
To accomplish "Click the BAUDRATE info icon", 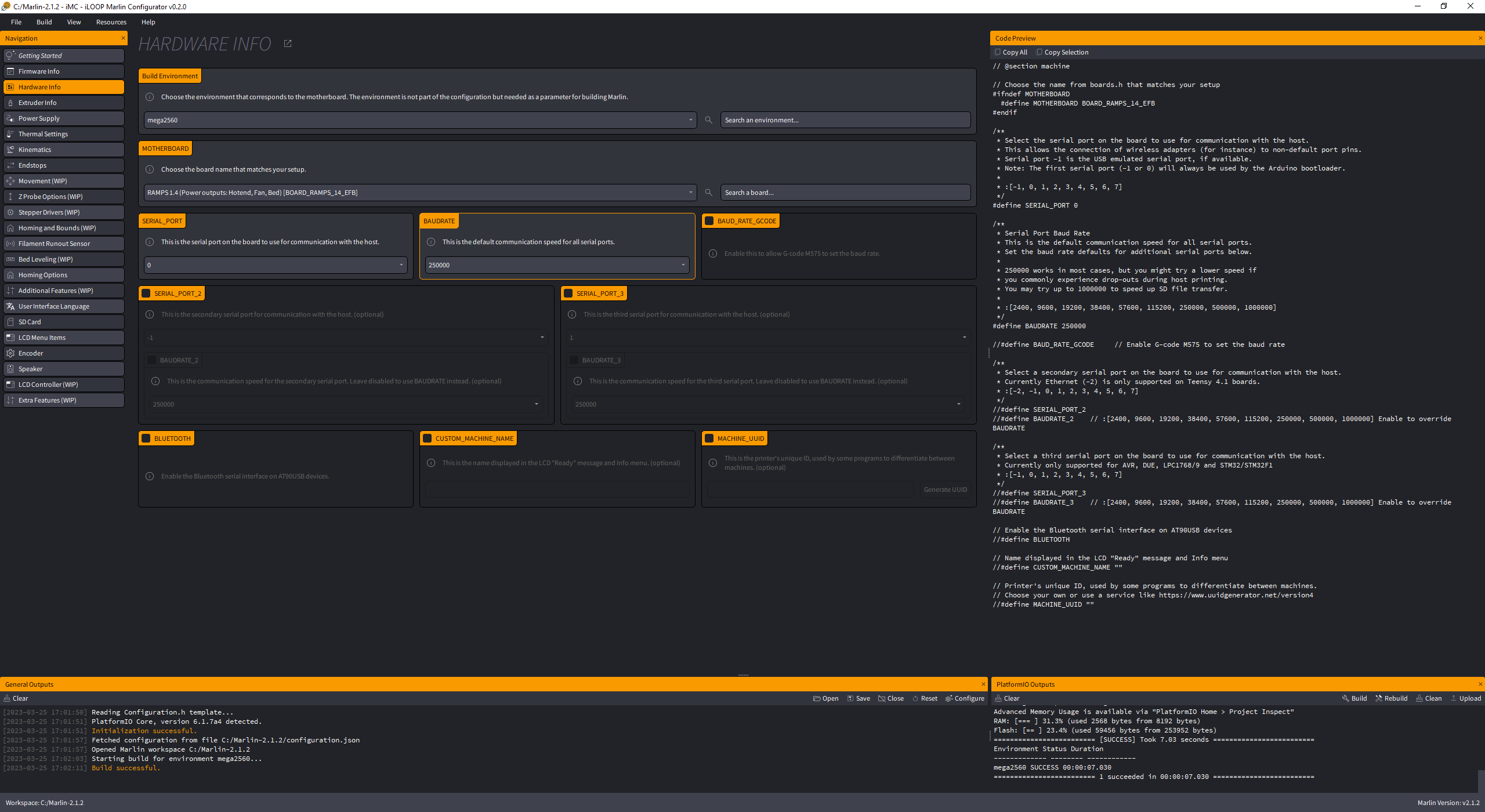I will pyautogui.click(x=431, y=242).
